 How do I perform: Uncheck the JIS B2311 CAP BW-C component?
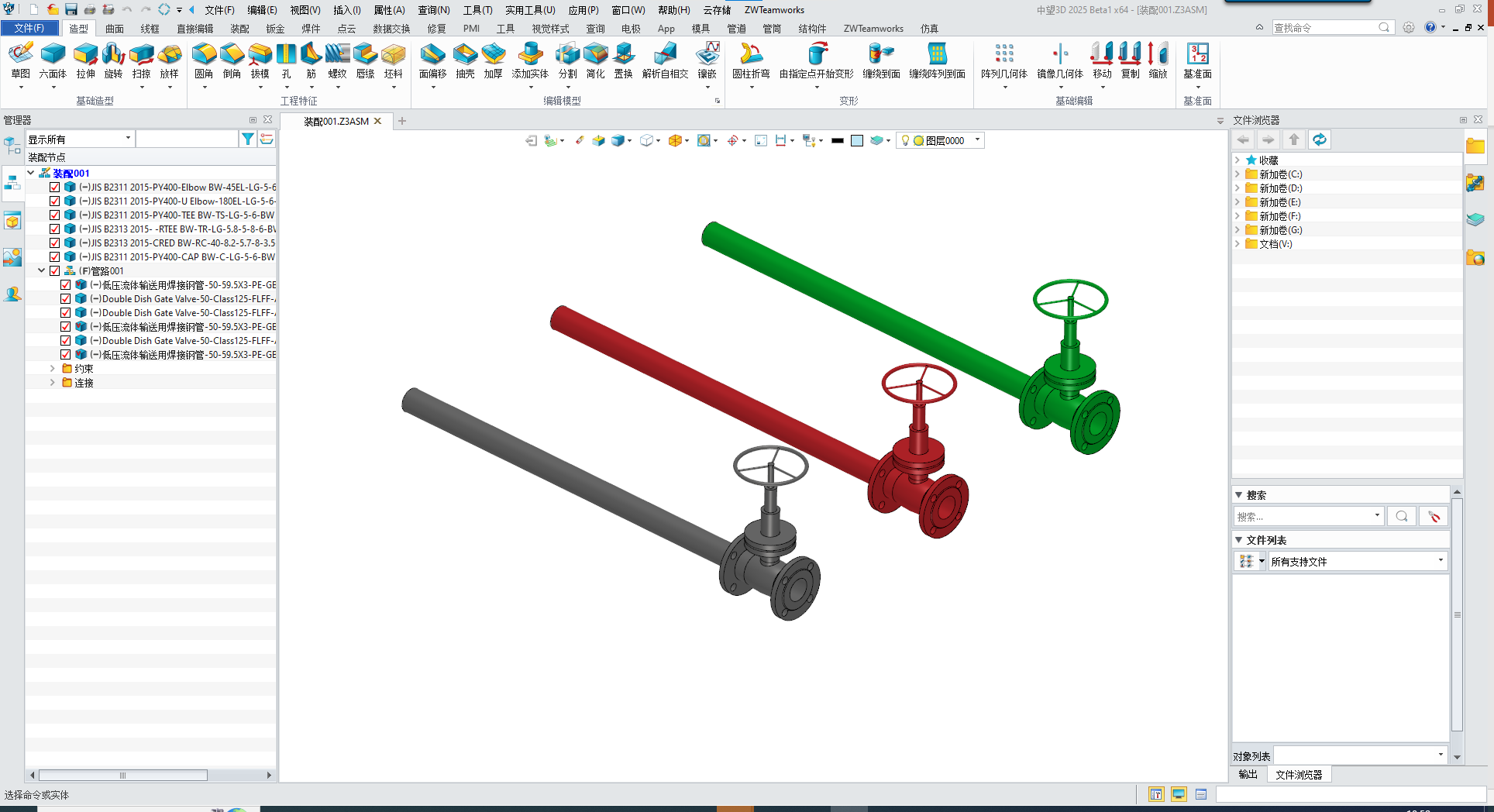pyautogui.click(x=55, y=257)
